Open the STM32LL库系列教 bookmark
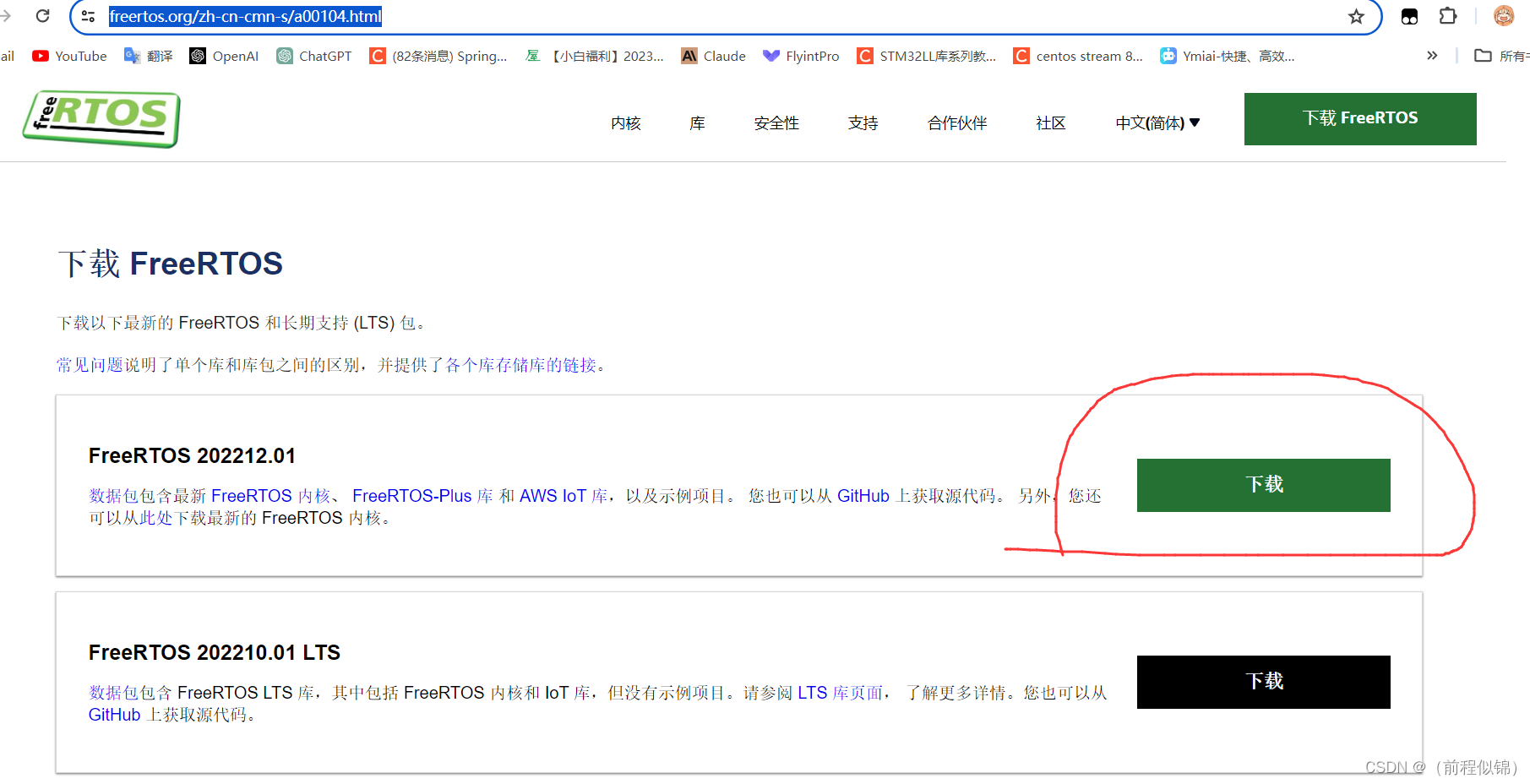This screenshot has height=784, width=1530. coord(927,56)
